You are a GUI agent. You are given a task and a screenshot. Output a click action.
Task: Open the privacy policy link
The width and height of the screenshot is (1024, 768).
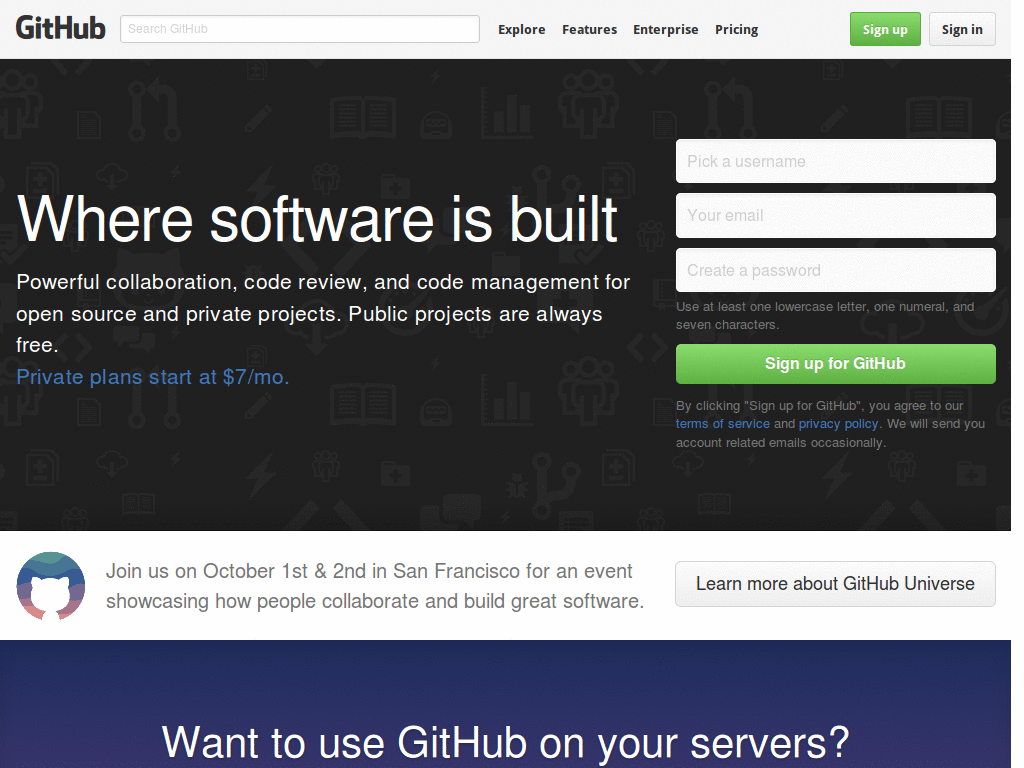pos(838,423)
